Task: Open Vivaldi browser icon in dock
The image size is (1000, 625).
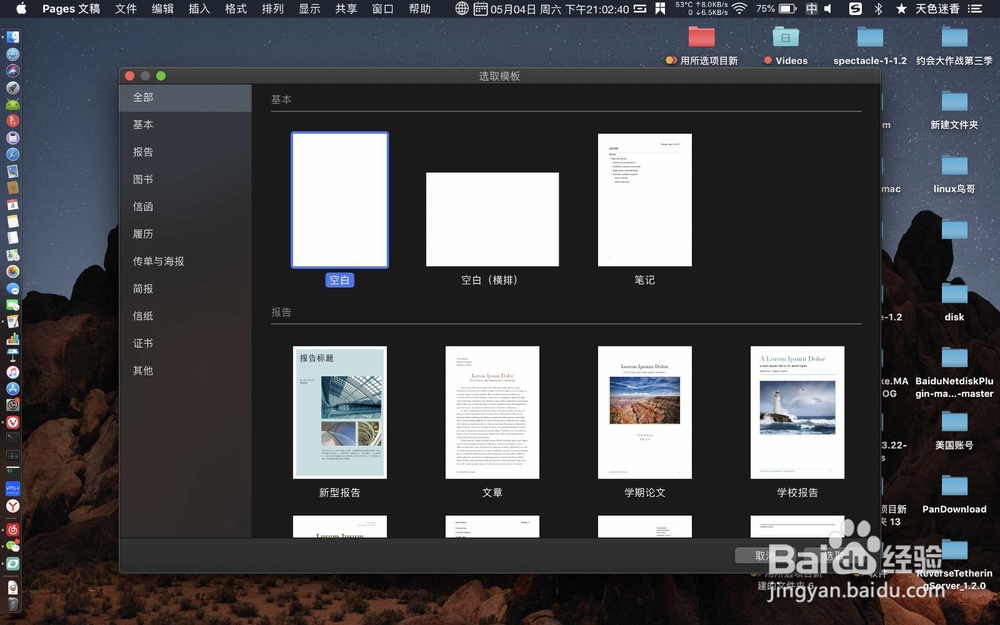Action: [13, 422]
